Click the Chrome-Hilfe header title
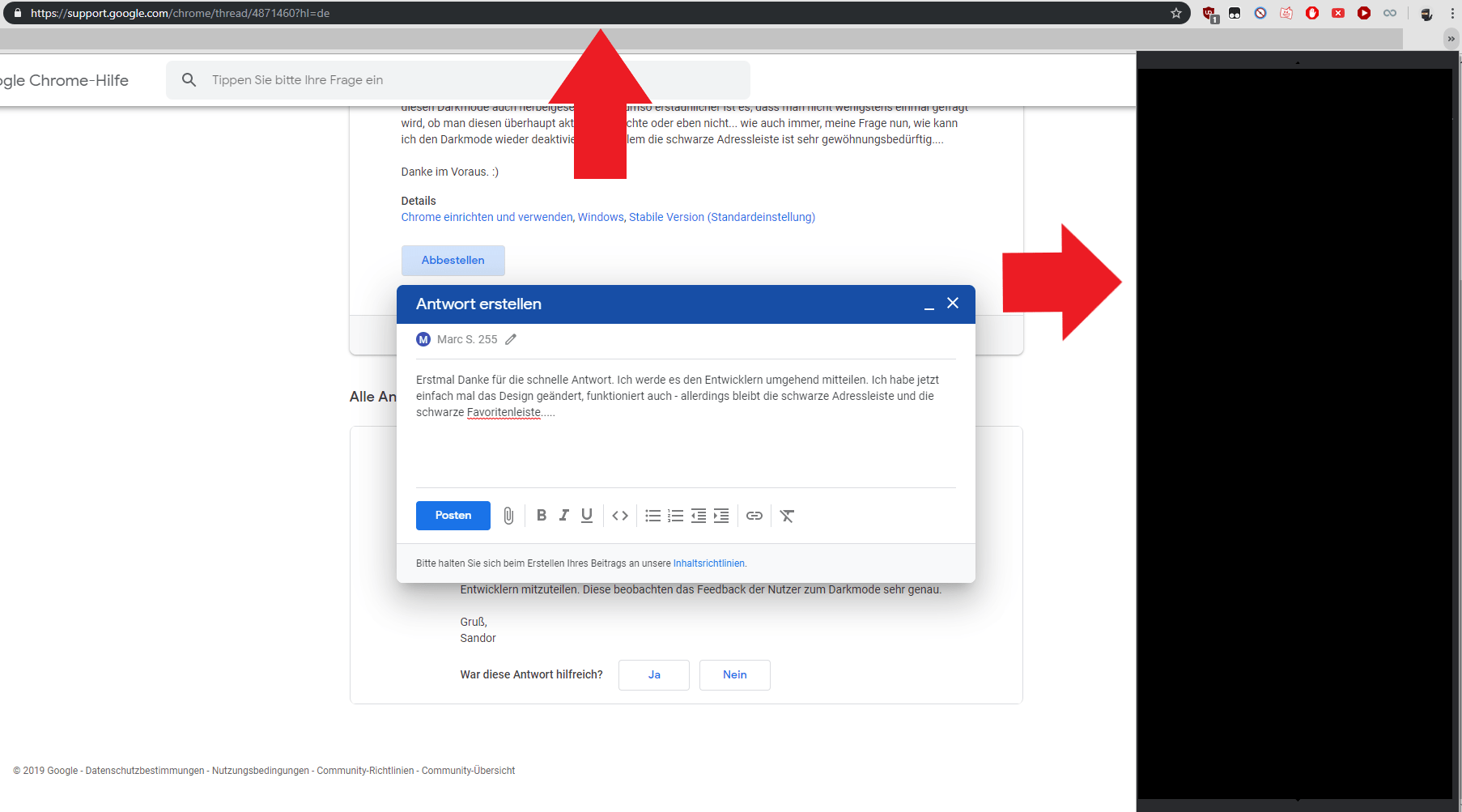 [x=64, y=80]
